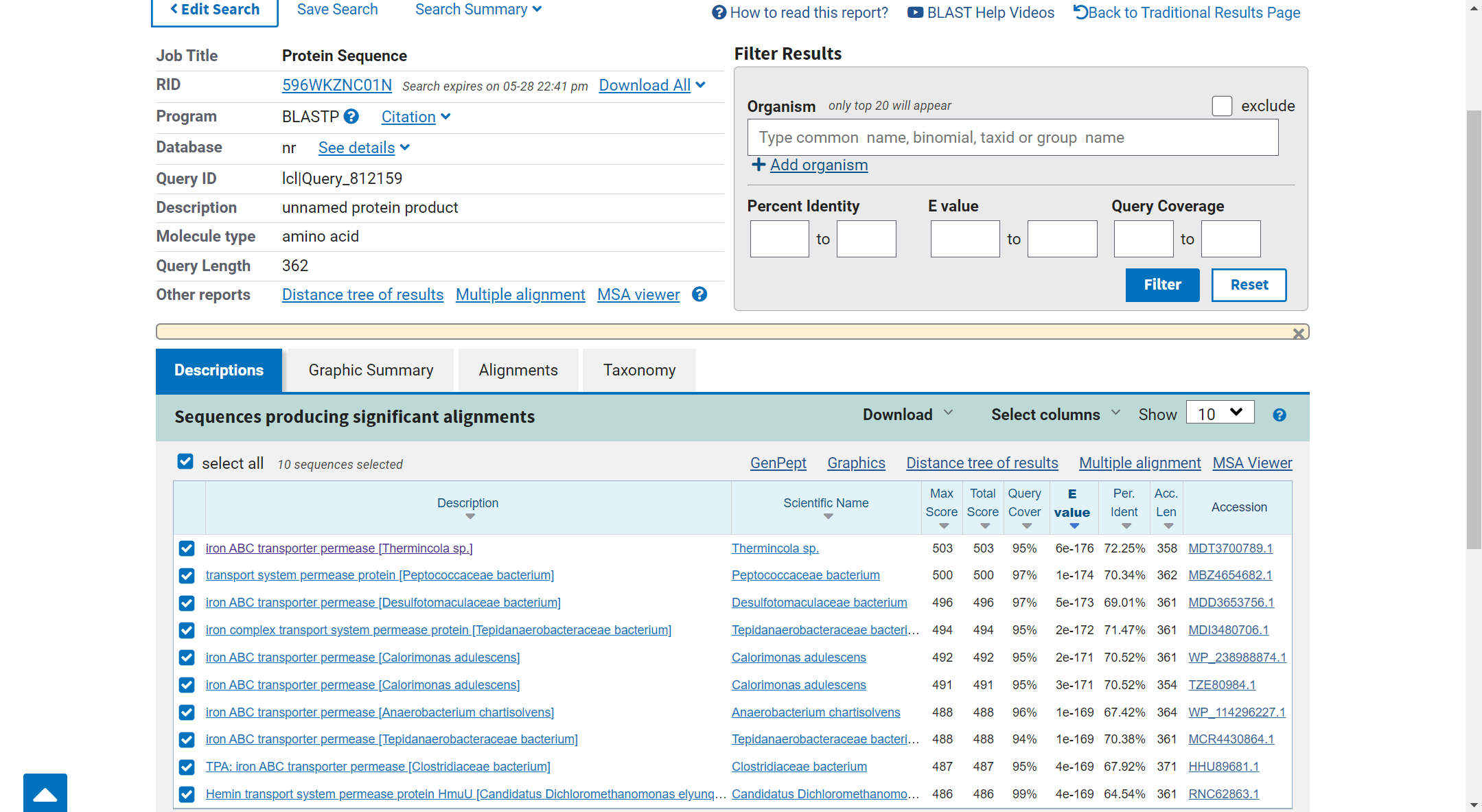Click the help icon beside BLASTP program
Viewport: 1482px width, 812px height.
351,117
